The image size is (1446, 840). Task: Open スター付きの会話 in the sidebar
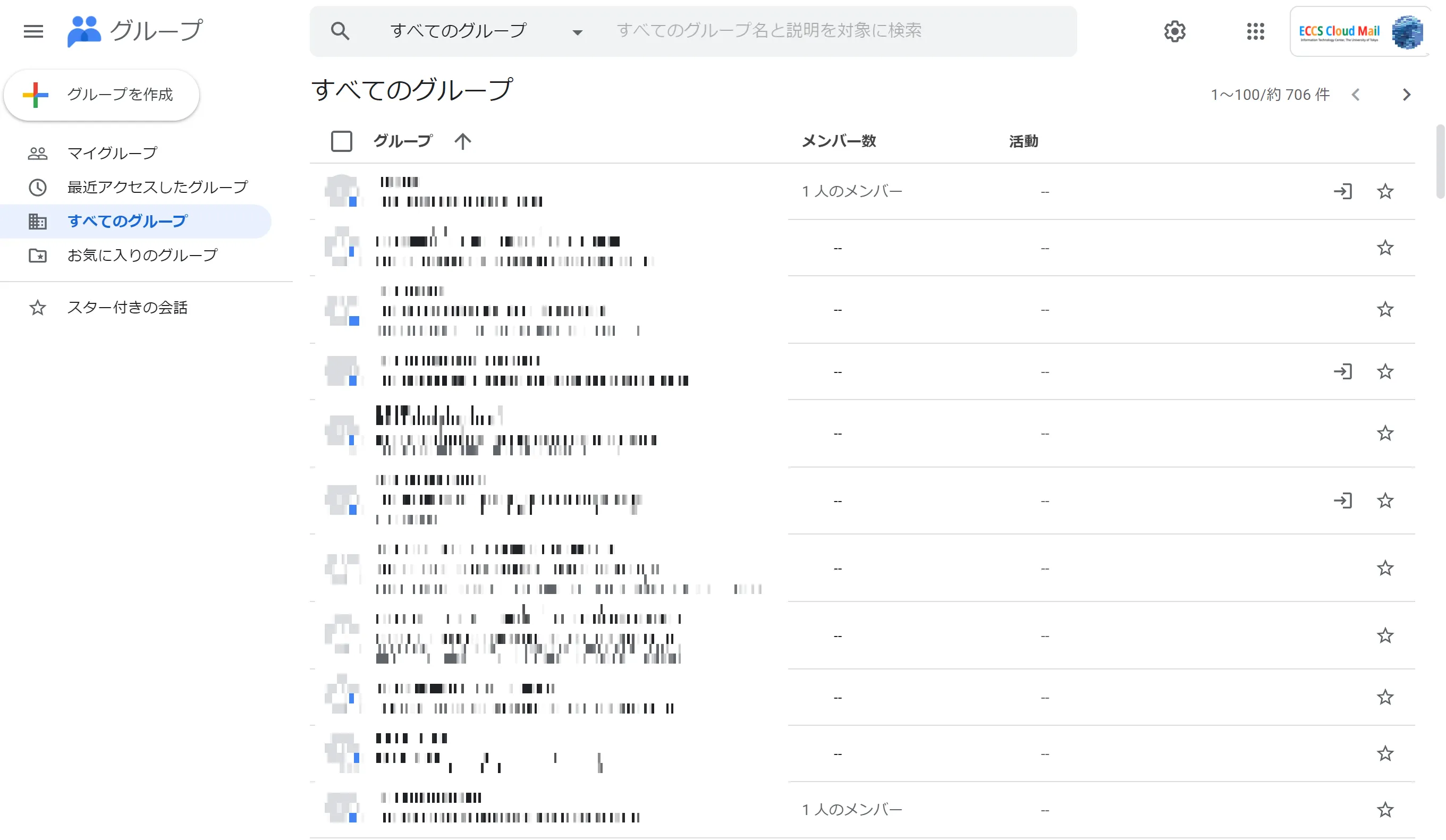(x=136, y=308)
